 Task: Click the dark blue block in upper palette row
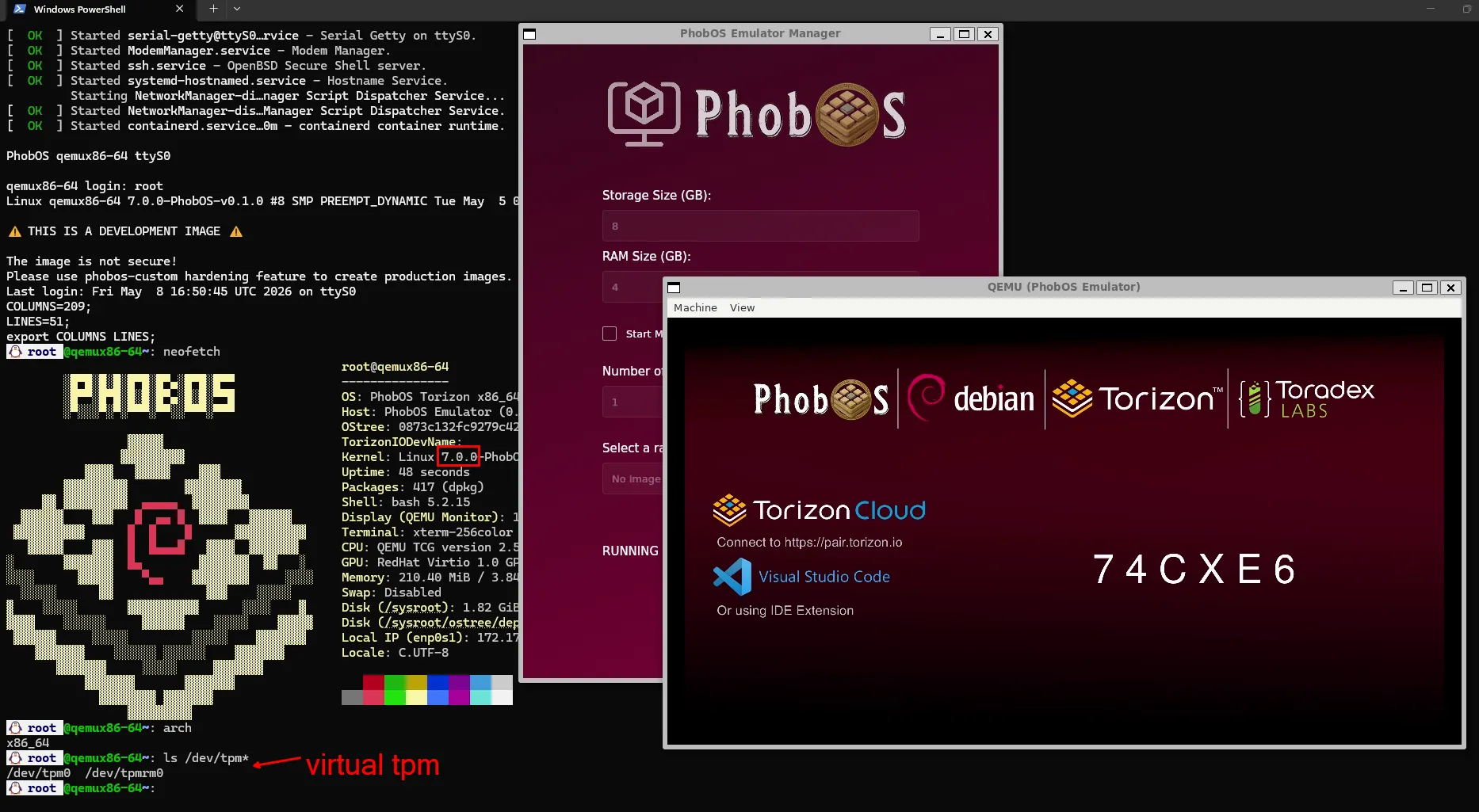(x=438, y=682)
